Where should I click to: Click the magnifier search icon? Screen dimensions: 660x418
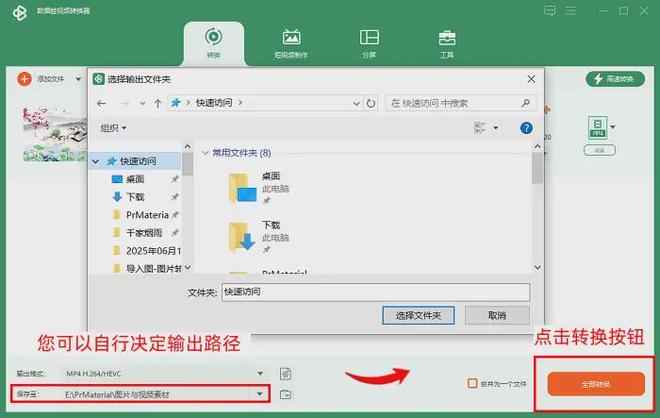(x=526, y=103)
